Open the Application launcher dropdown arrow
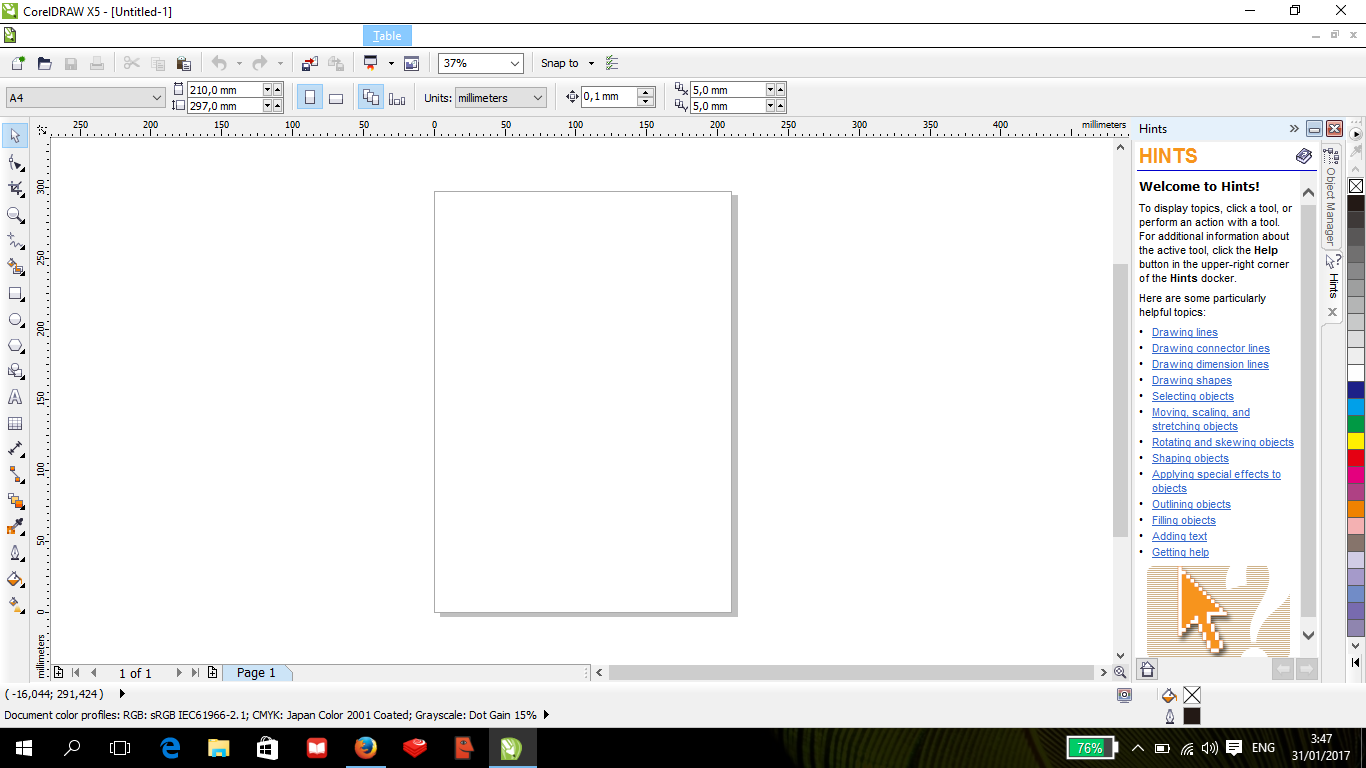Screen dimensions: 1366x768 [x=391, y=63]
